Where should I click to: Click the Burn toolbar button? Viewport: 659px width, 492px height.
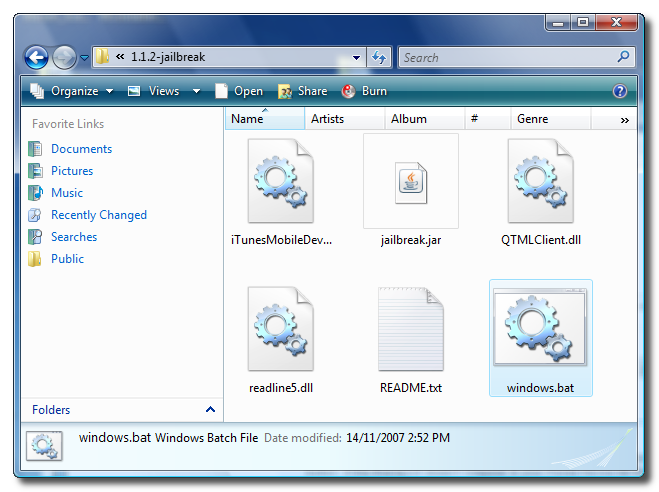pyautogui.click(x=364, y=91)
